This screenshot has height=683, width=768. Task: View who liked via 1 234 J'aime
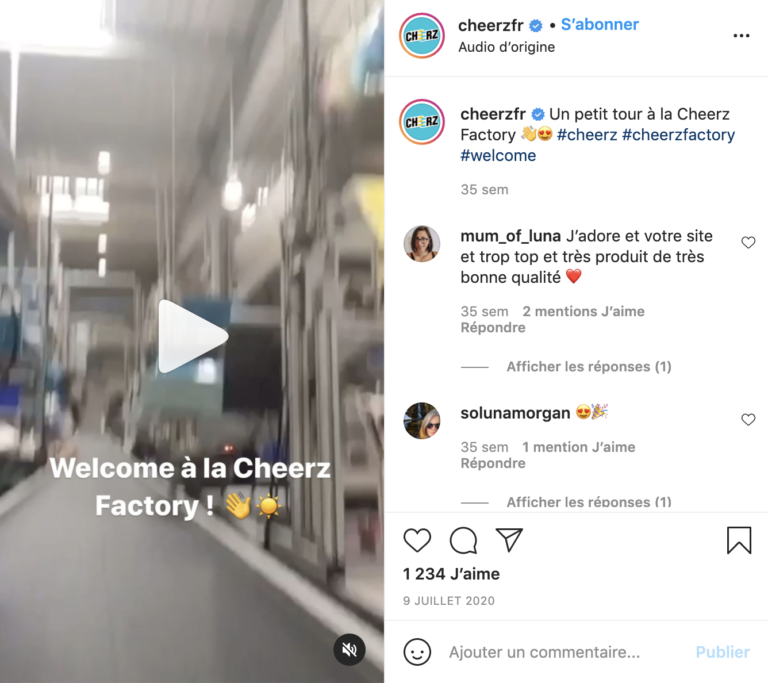451,574
